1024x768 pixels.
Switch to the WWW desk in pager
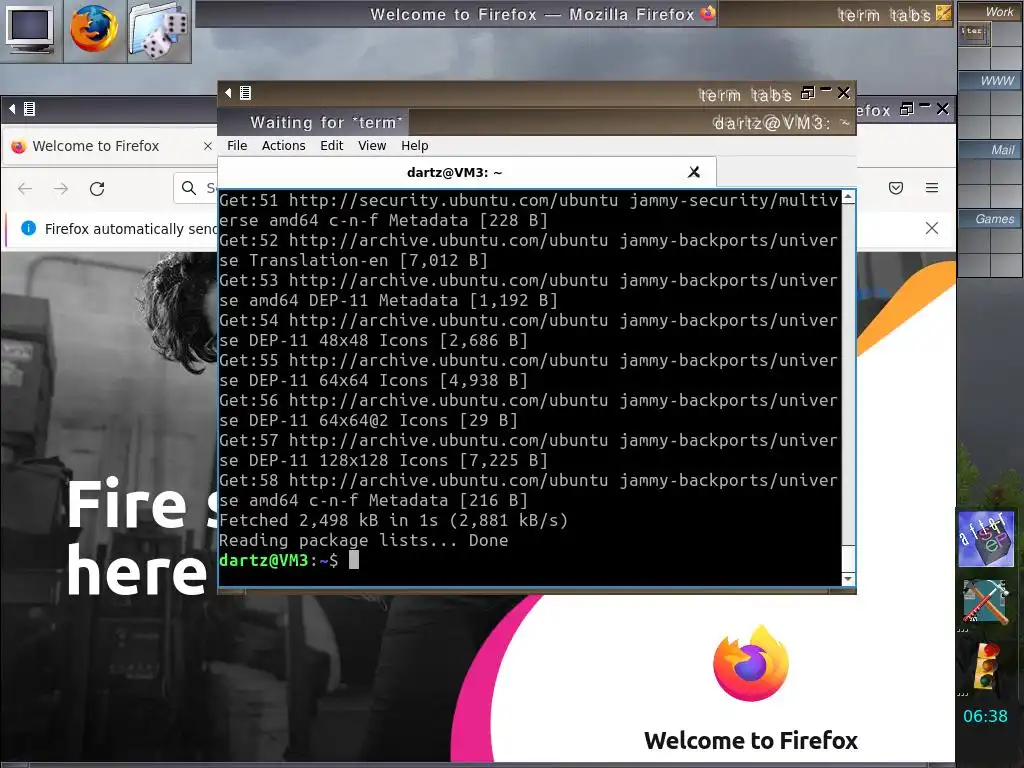pos(990,80)
